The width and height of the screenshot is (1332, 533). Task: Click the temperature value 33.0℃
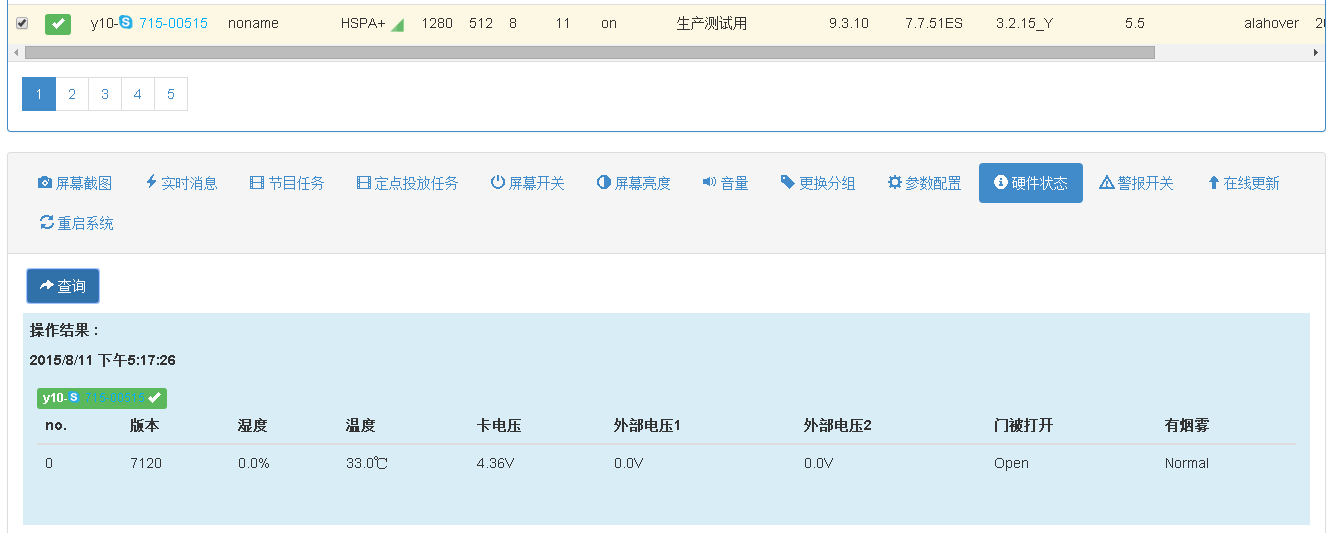pos(366,463)
